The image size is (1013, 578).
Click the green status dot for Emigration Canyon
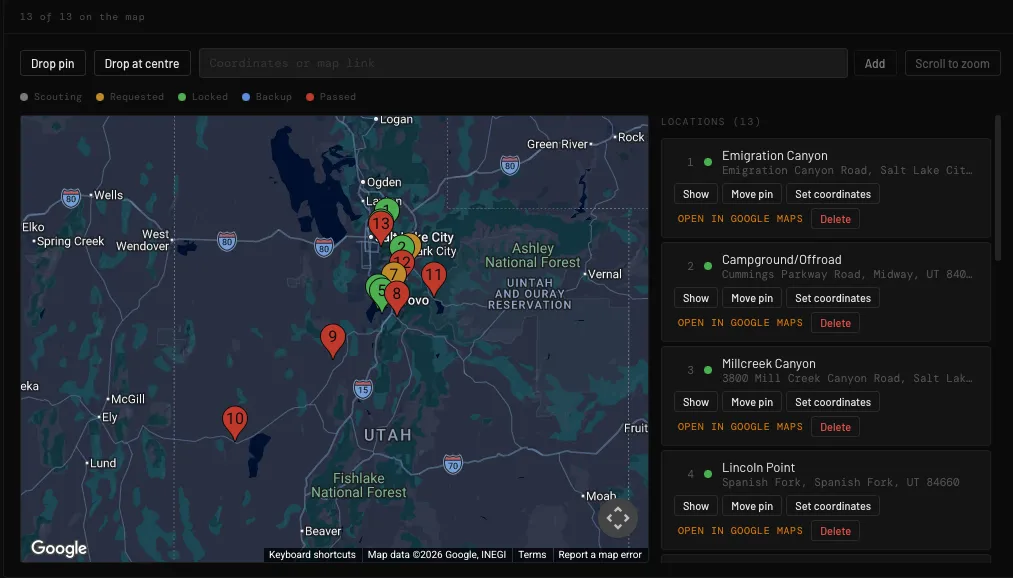708,162
